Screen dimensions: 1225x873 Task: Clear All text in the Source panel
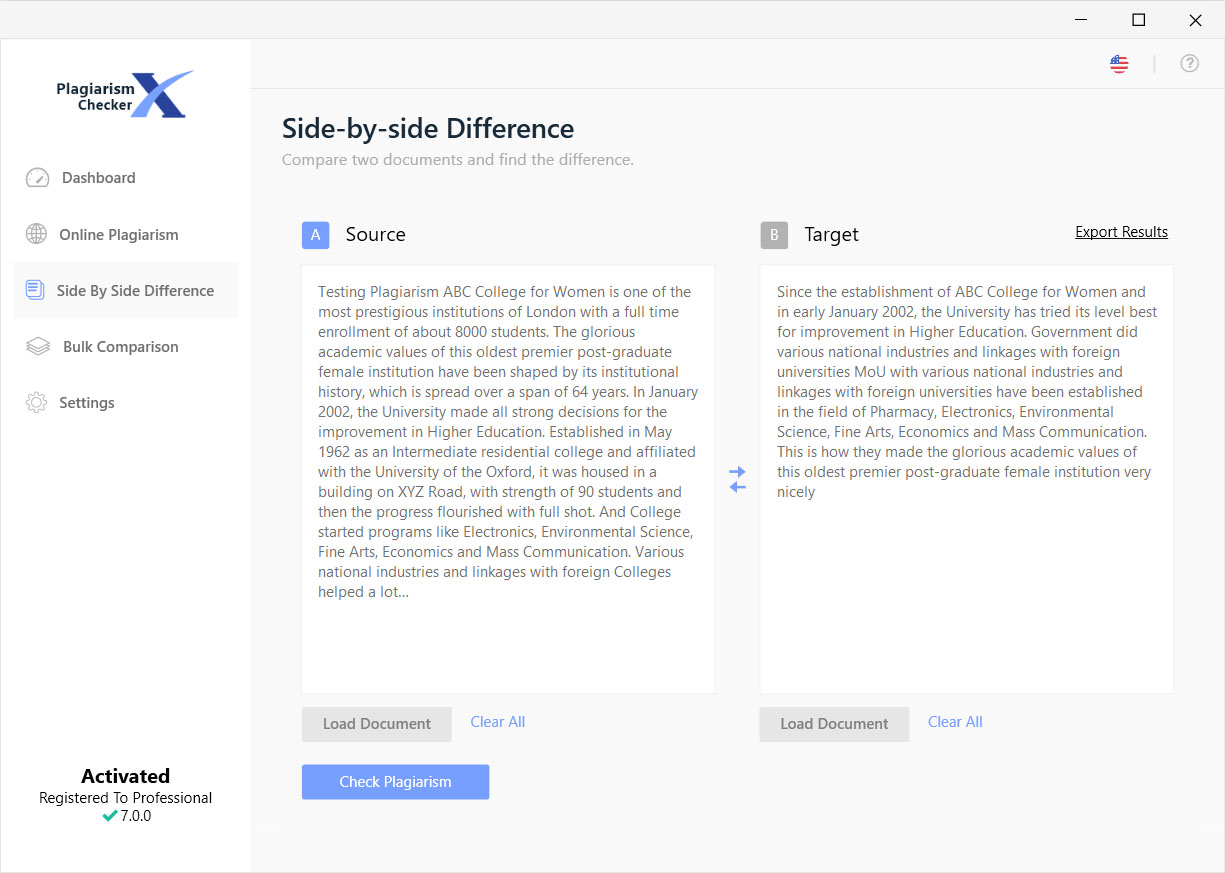coord(497,721)
